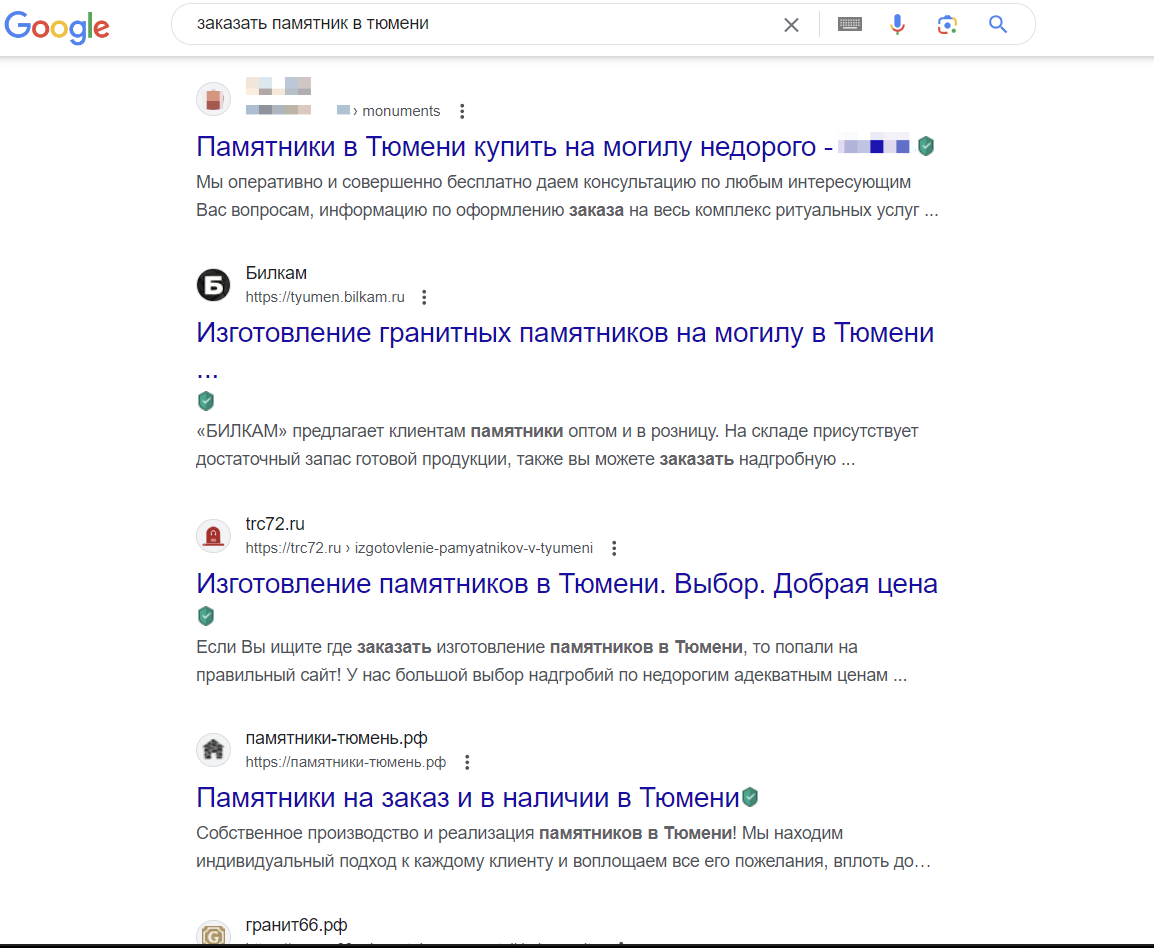Screen dimensions: 1154x948
Task: Clear the search query with X
Action: click(x=791, y=25)
